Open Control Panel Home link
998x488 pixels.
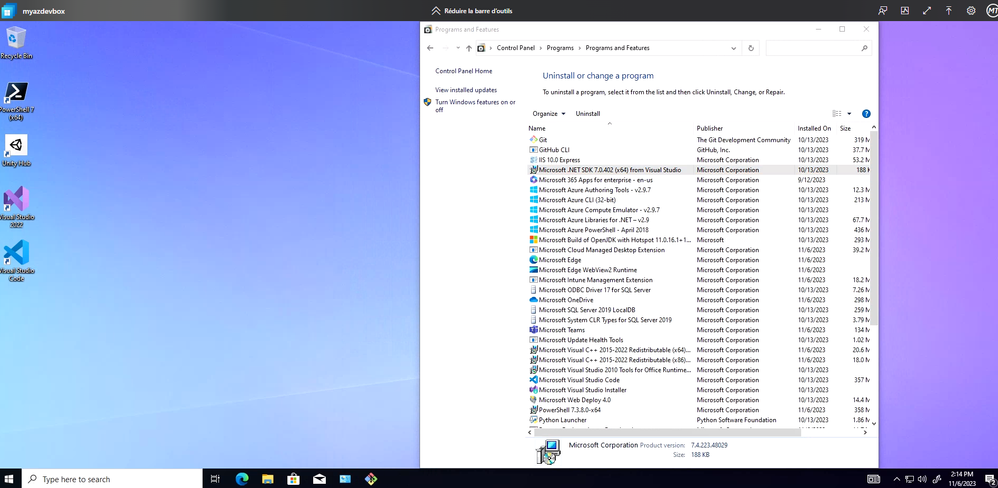(463, 71)
